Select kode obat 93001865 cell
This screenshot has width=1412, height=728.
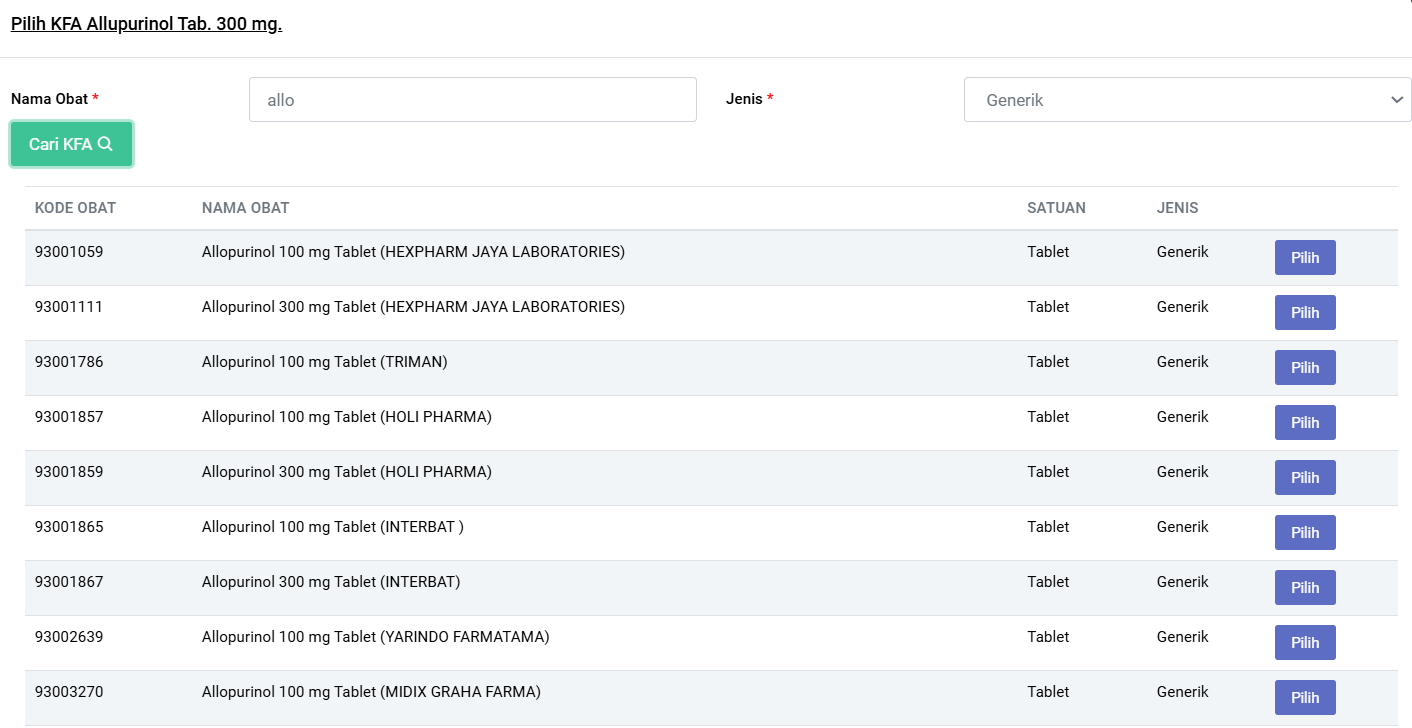tap(69, 527)
